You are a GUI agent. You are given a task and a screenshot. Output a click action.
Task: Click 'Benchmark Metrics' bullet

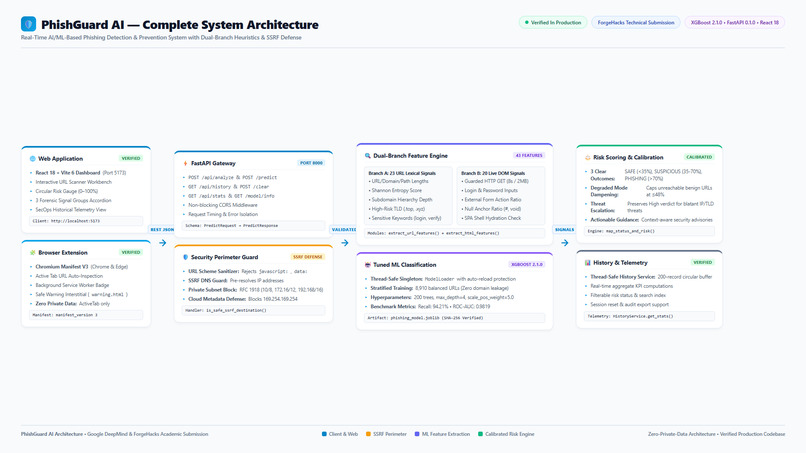[x=430, y=307]
